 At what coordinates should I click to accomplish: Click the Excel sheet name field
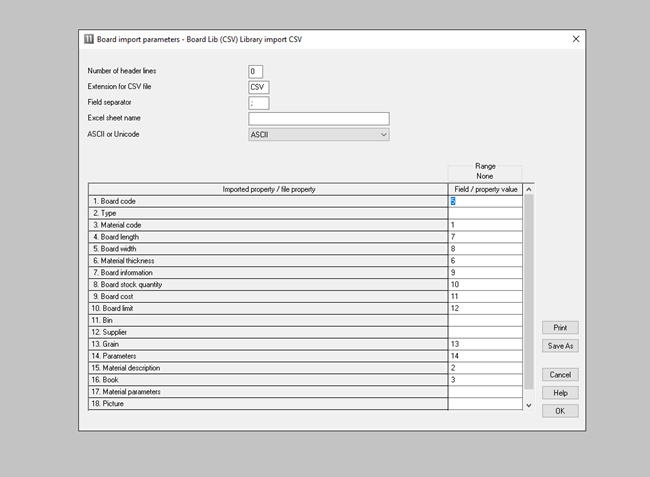tap(318, 118)
